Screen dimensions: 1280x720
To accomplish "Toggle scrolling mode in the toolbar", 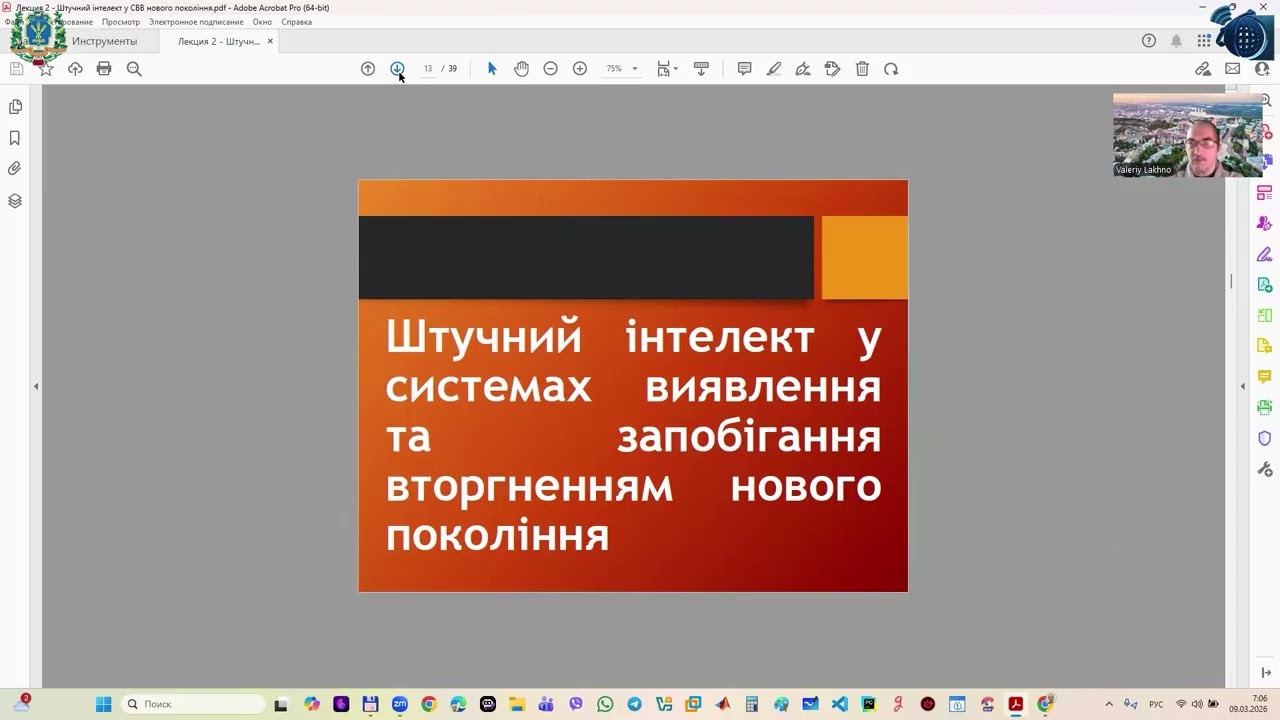I will 701,69.
